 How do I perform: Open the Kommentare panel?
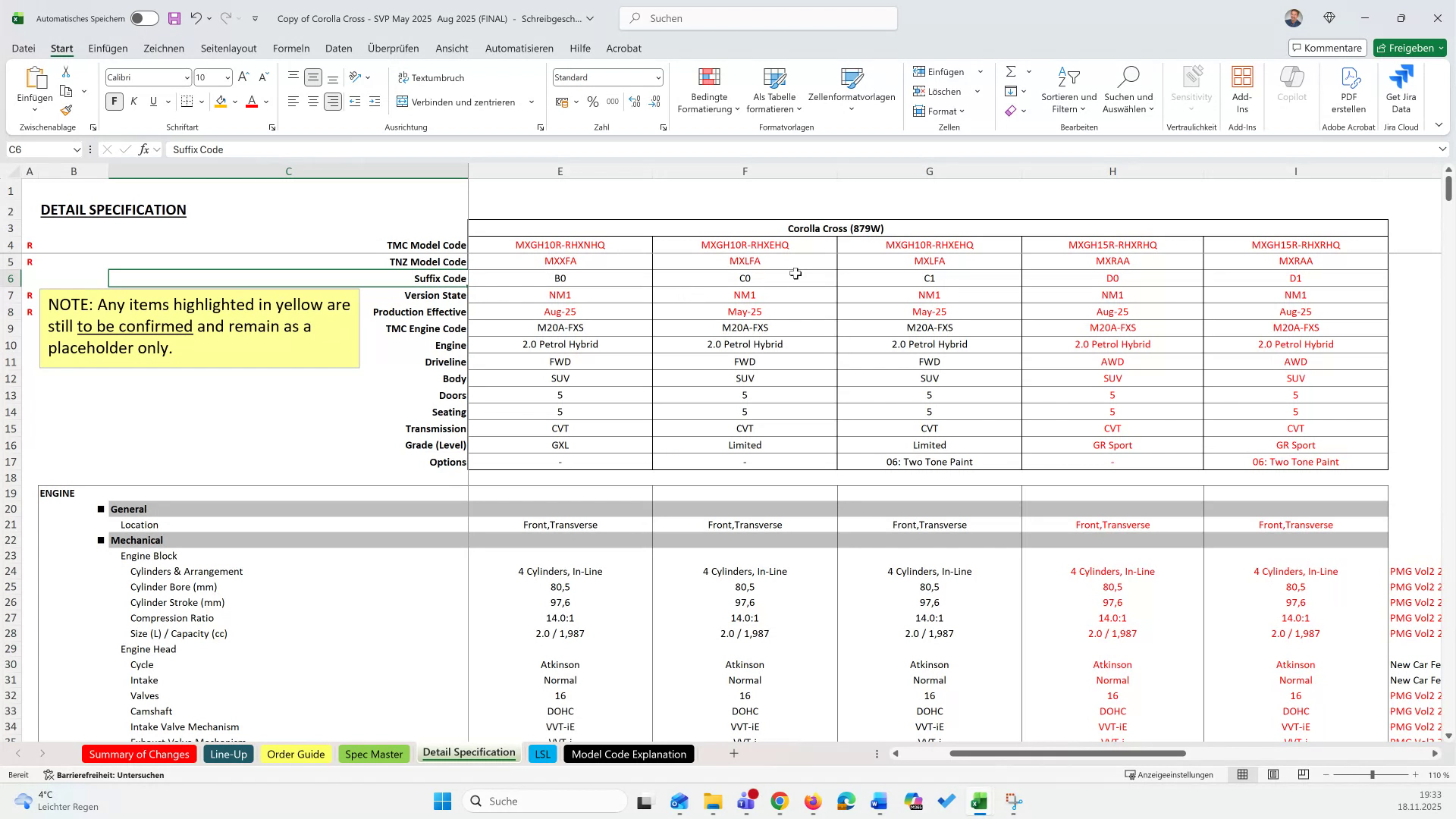click(1327, 47)
